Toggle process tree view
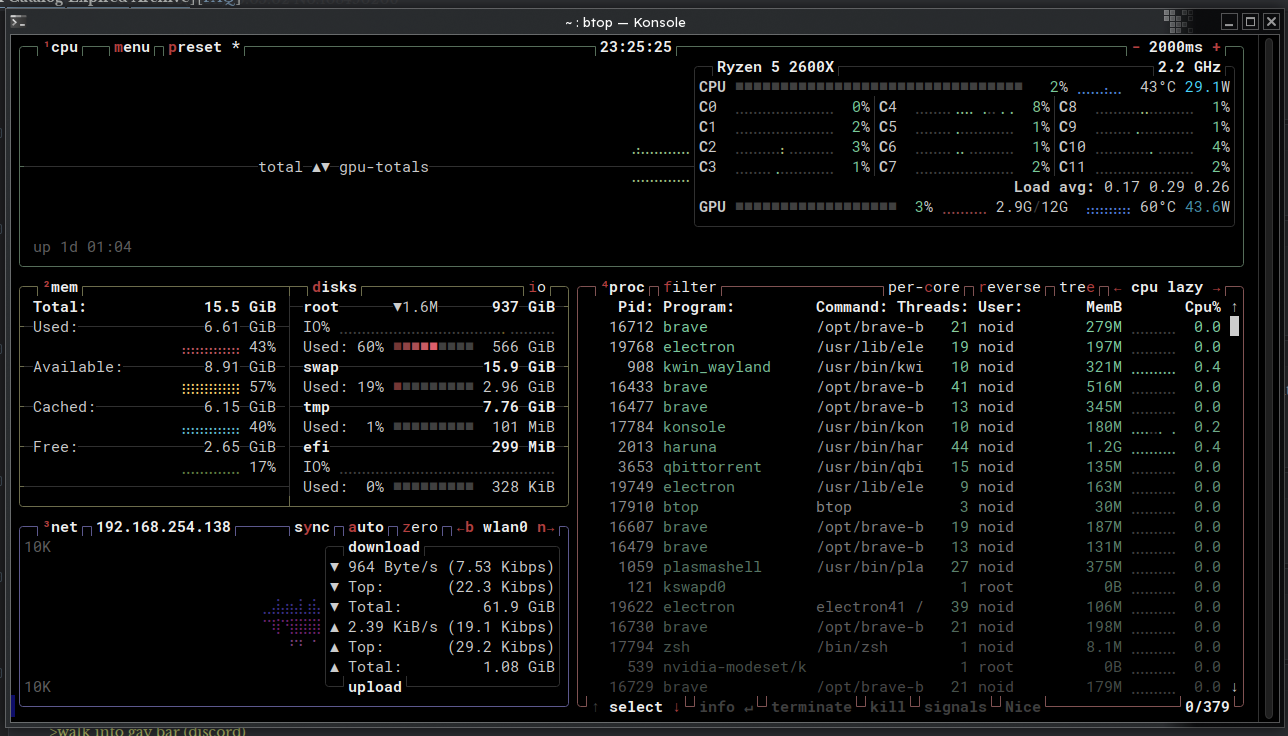This screenshot has width=1288, height=736. [x=1076, y=287]
